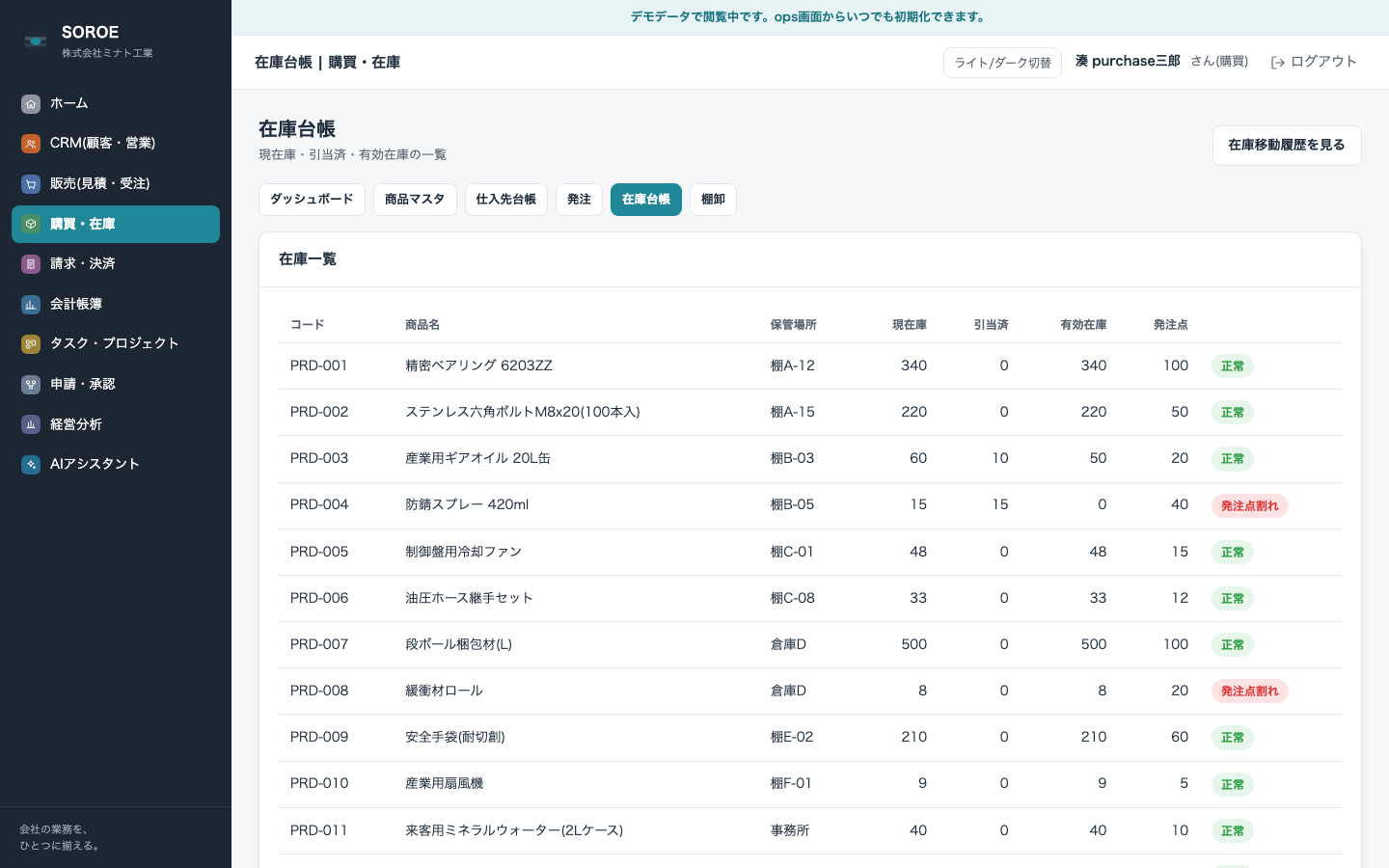Screen dimensions: 1389x868
Task: Click the 商品名 column header
Action: tap(422, 325)
